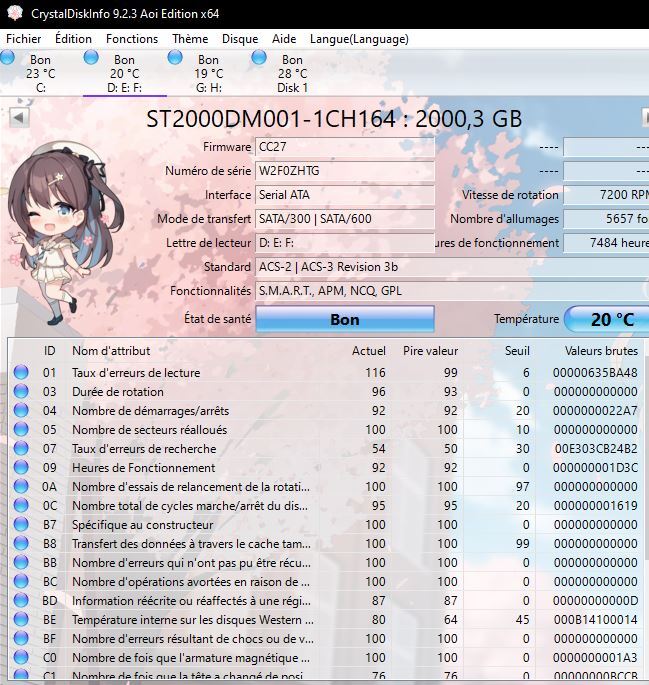Viewport: 649px width, 685px height.
Task: Select the G: H: disk tab
Action: [208, 73]
